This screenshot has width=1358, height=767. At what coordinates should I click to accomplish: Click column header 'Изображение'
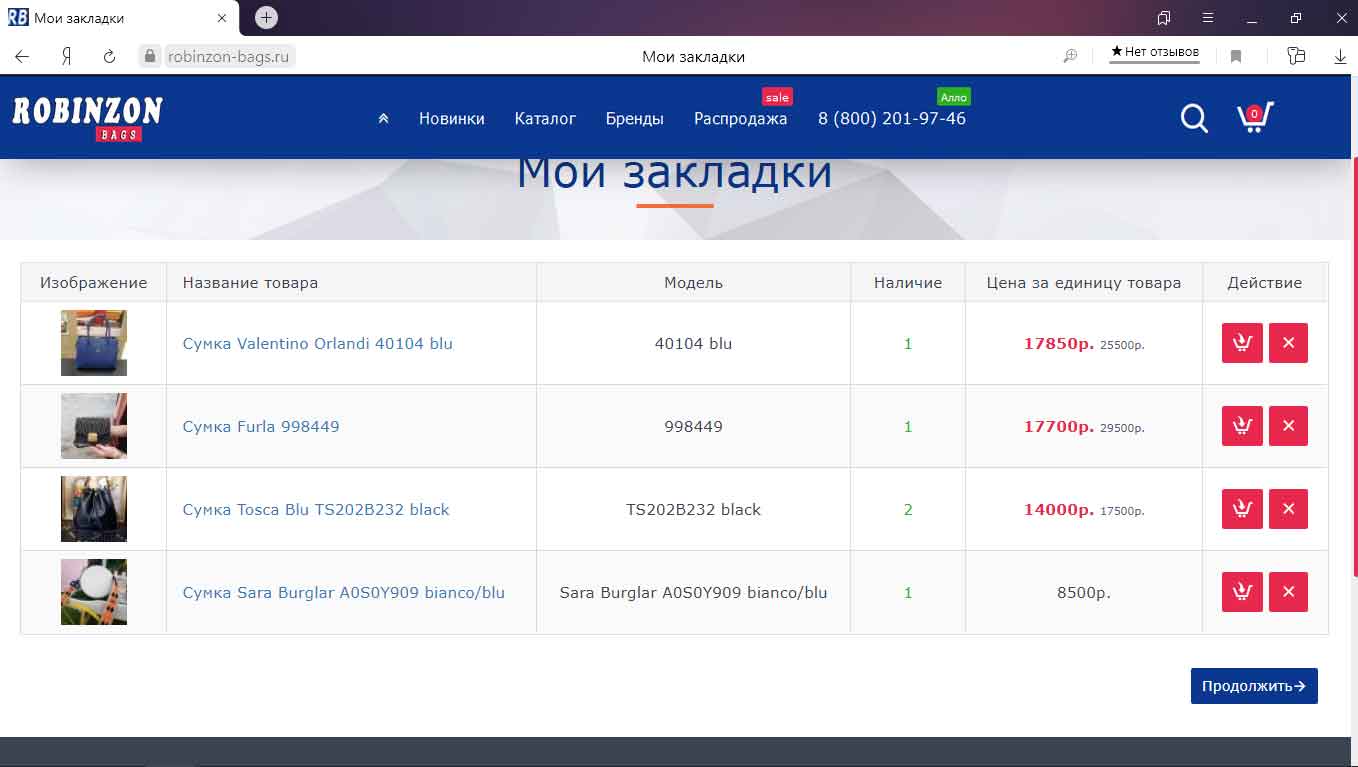point(94,282)
